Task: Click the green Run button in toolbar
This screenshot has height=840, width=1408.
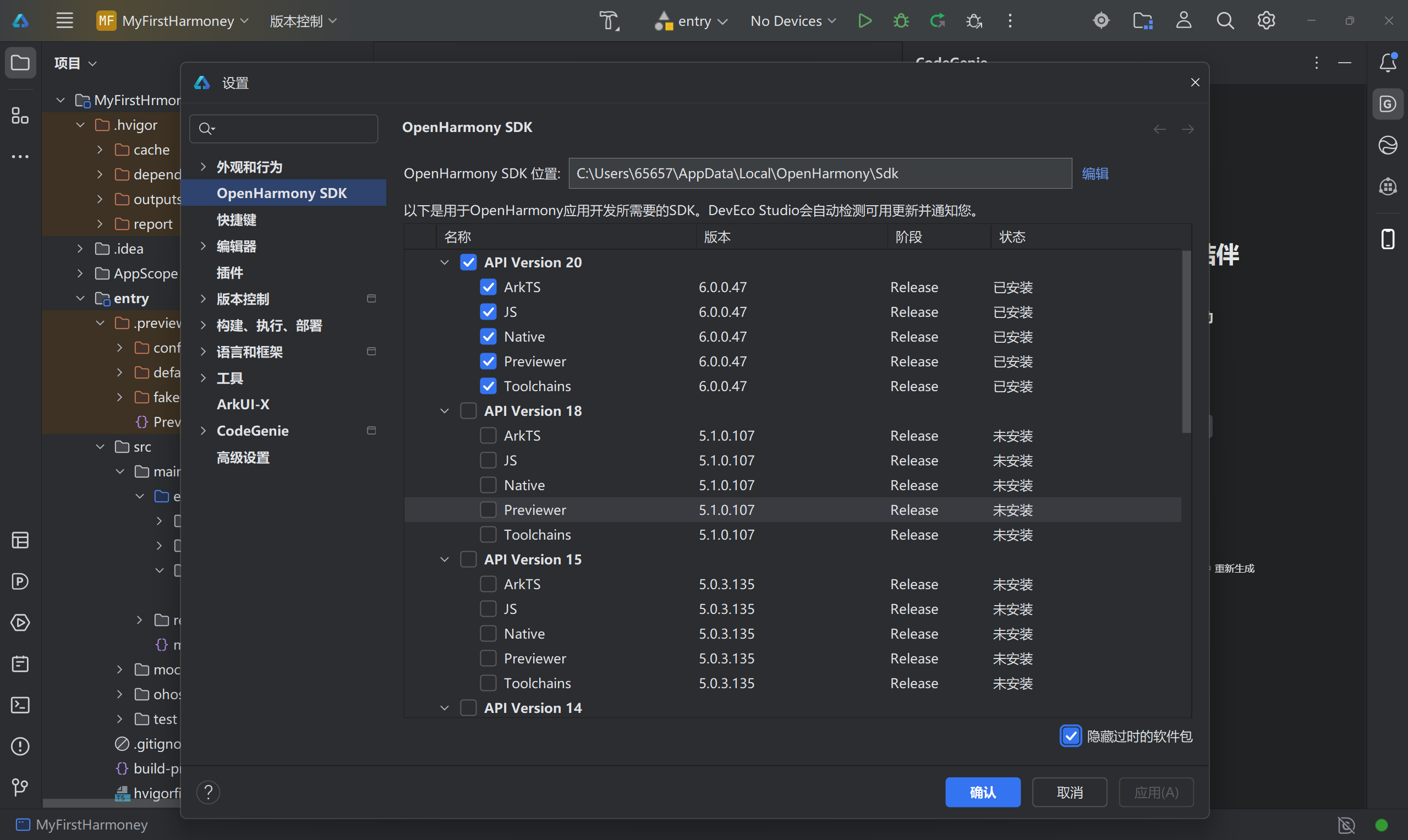Action: point(864,21)
